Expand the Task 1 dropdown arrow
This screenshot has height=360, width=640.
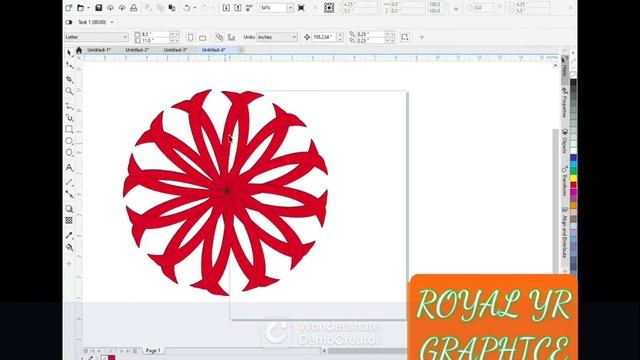pos(112,22)
